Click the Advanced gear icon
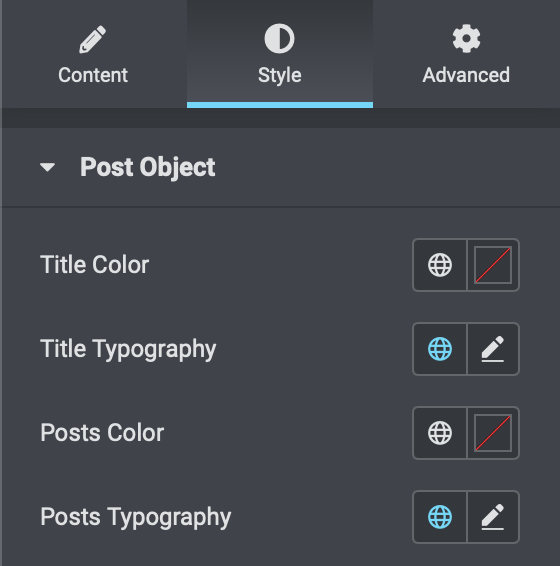 [466, 39]
